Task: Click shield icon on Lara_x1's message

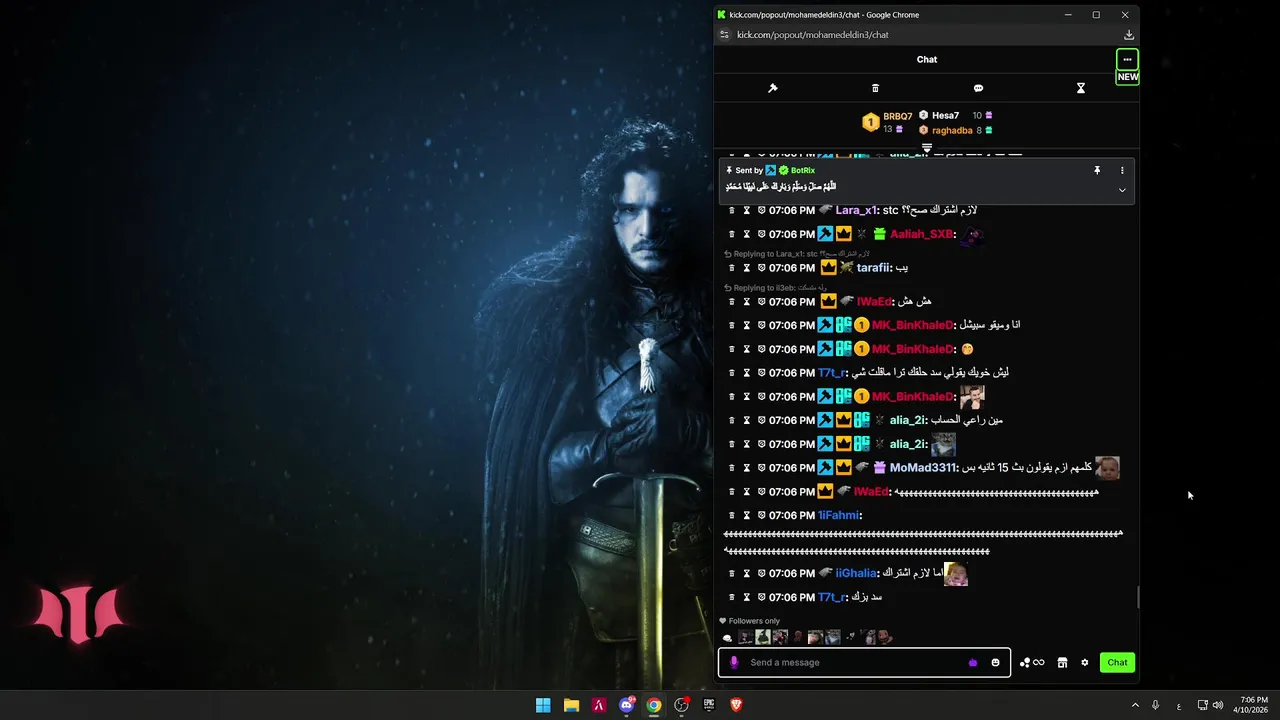Action: 761,210
